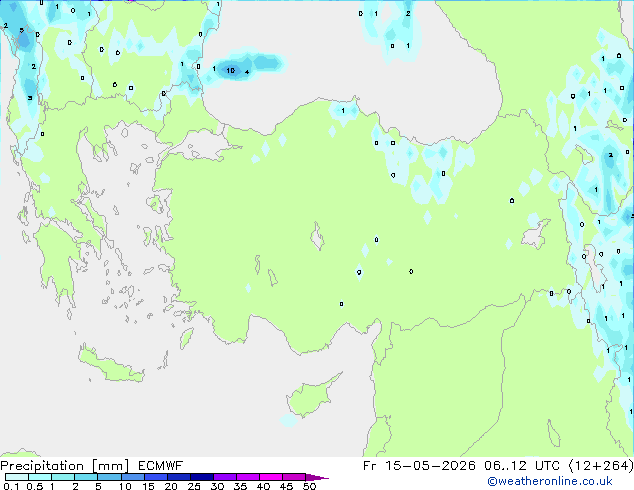Click the '50' legend scale label
The image size is (634, 490).
coord(309,486)
